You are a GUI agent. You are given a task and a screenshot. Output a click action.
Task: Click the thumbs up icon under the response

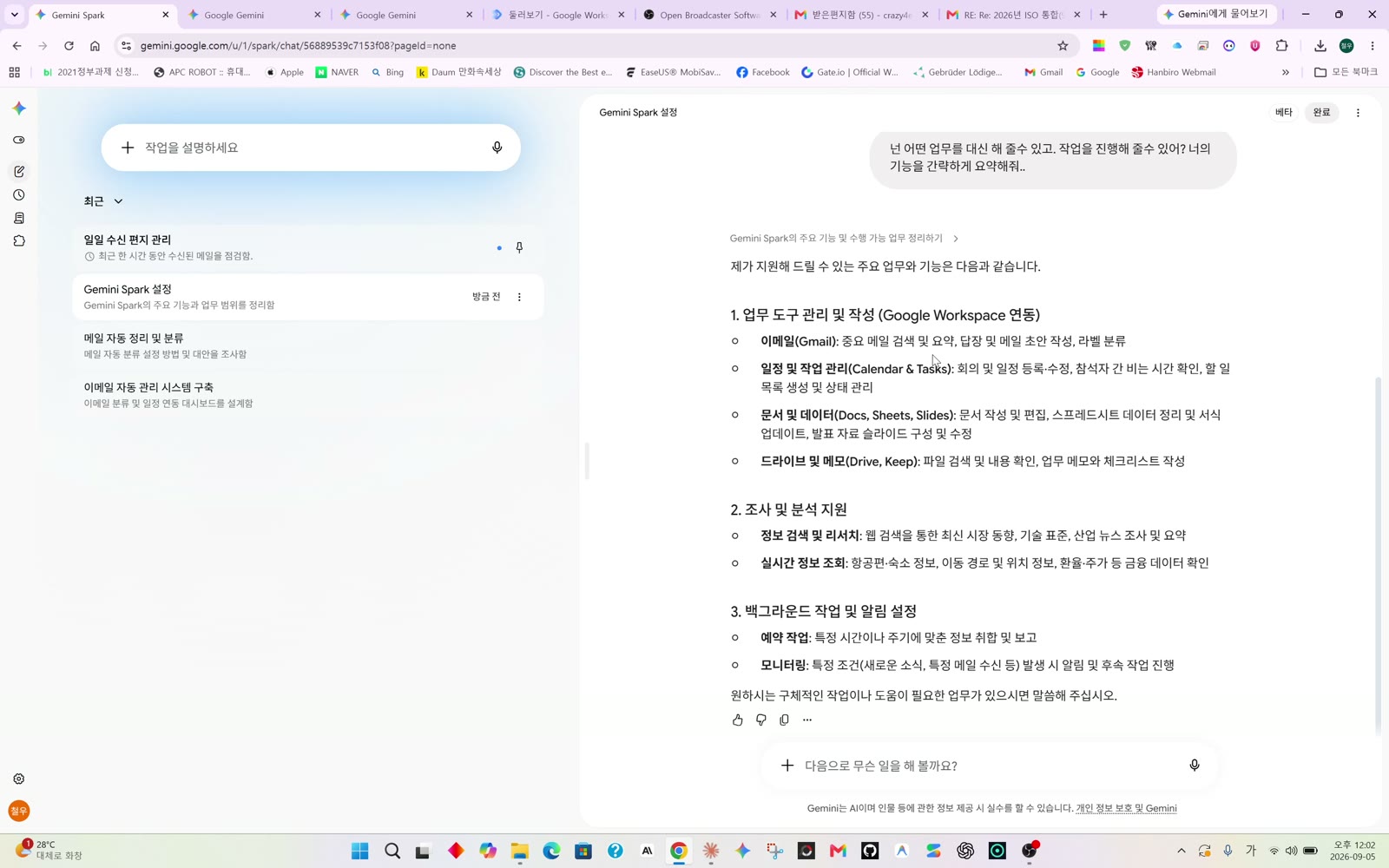(x=737, y=720)
